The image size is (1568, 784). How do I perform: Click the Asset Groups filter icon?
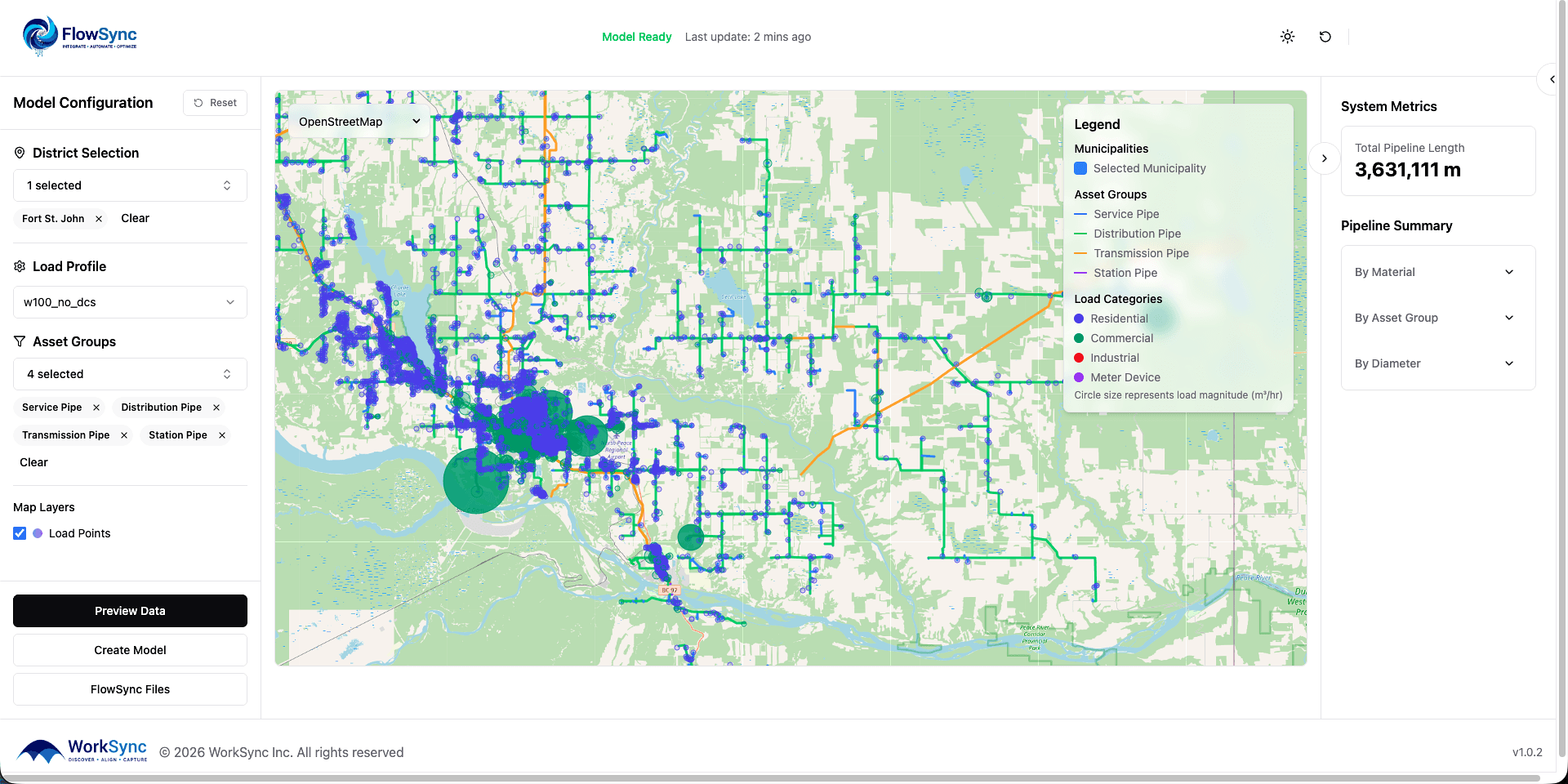tap(20, 341)
